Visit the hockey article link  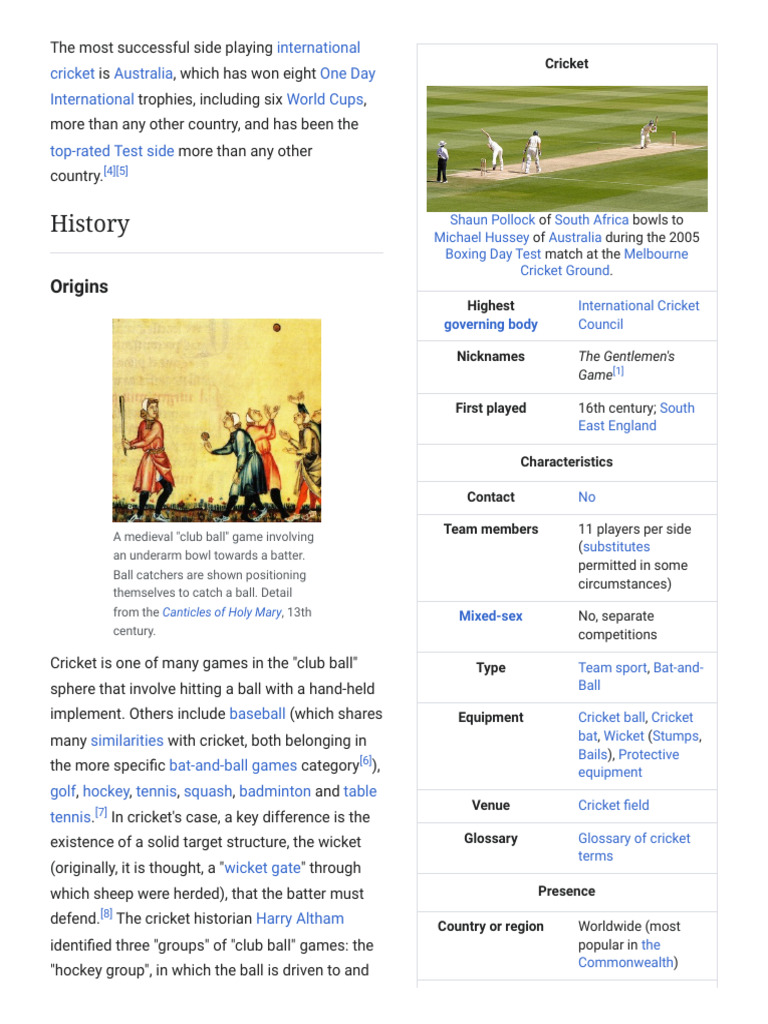pyautogui.click(x=106, y=792)
